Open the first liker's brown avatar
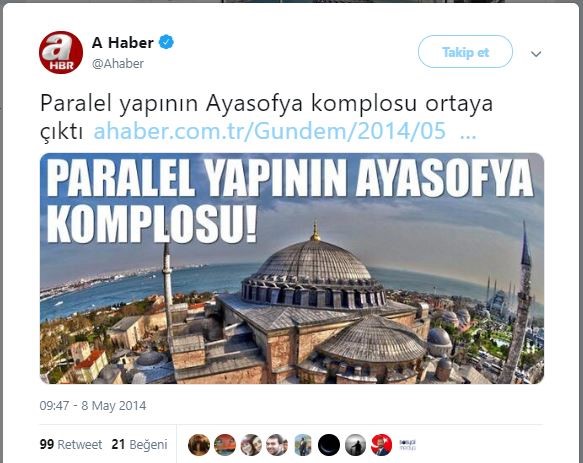583x463 pixels. pyautogui.click(x=199, y=445)
